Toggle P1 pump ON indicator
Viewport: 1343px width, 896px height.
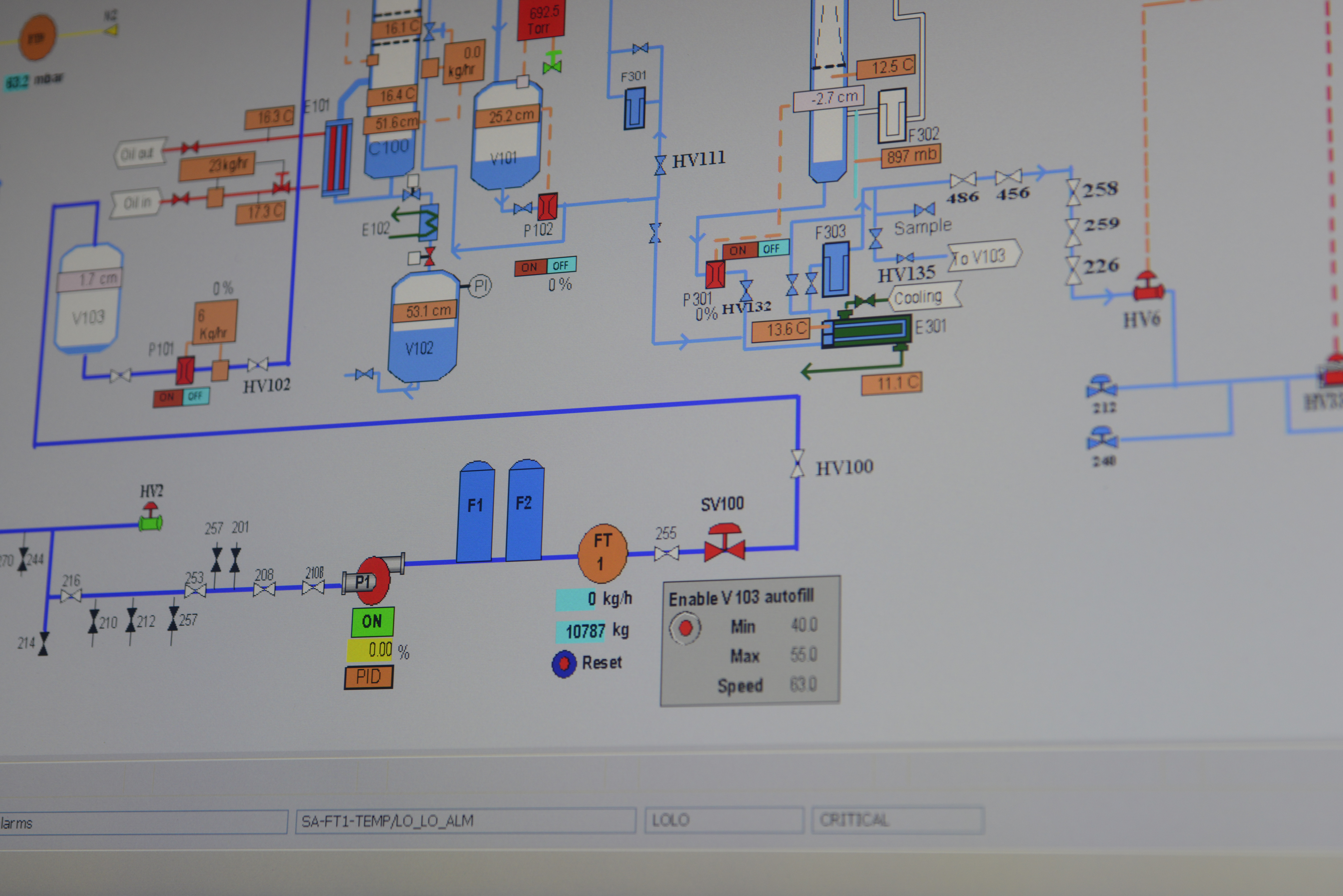pyautogui.click(x=373, y=622)
